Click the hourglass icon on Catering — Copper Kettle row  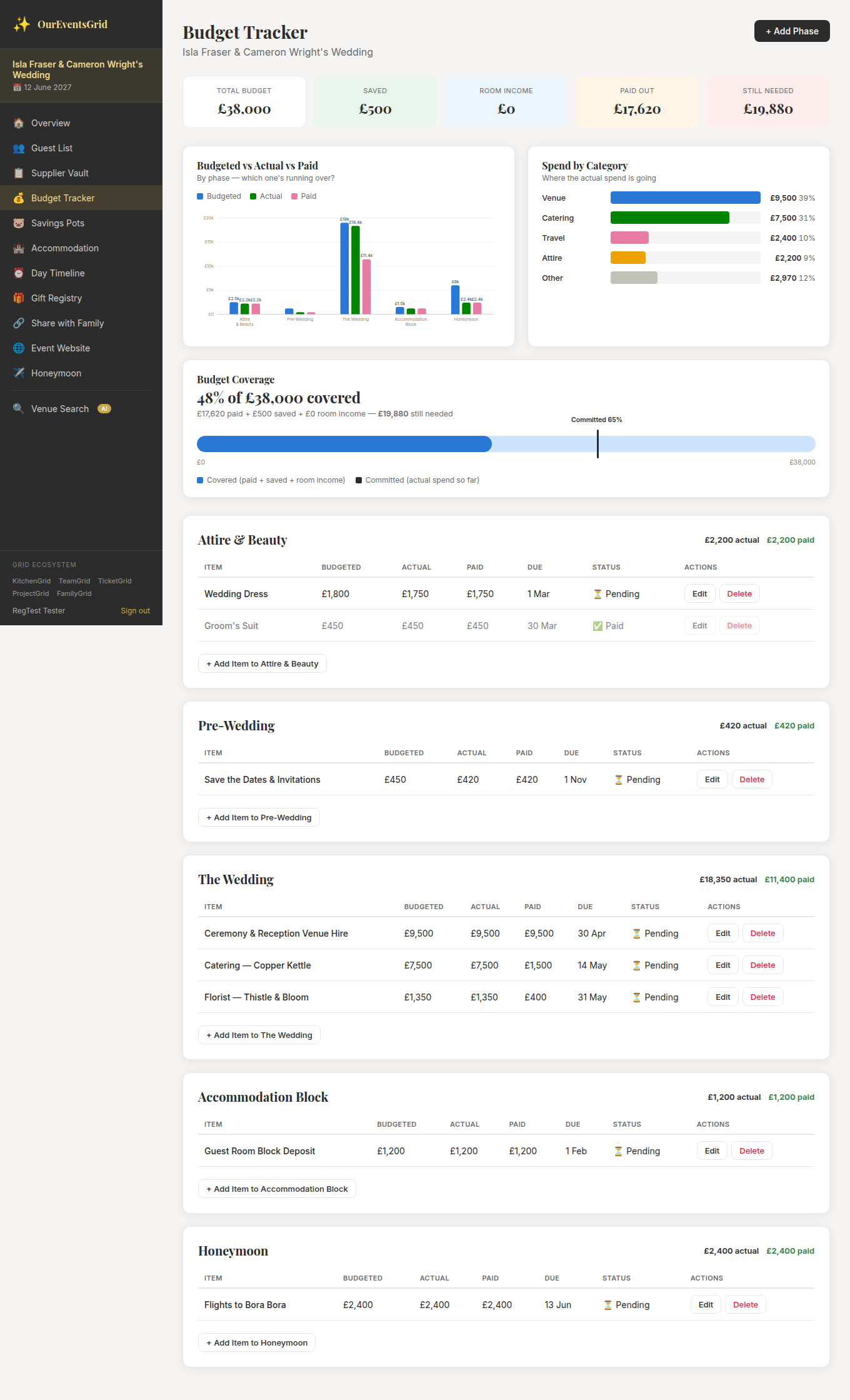[636, 965]
